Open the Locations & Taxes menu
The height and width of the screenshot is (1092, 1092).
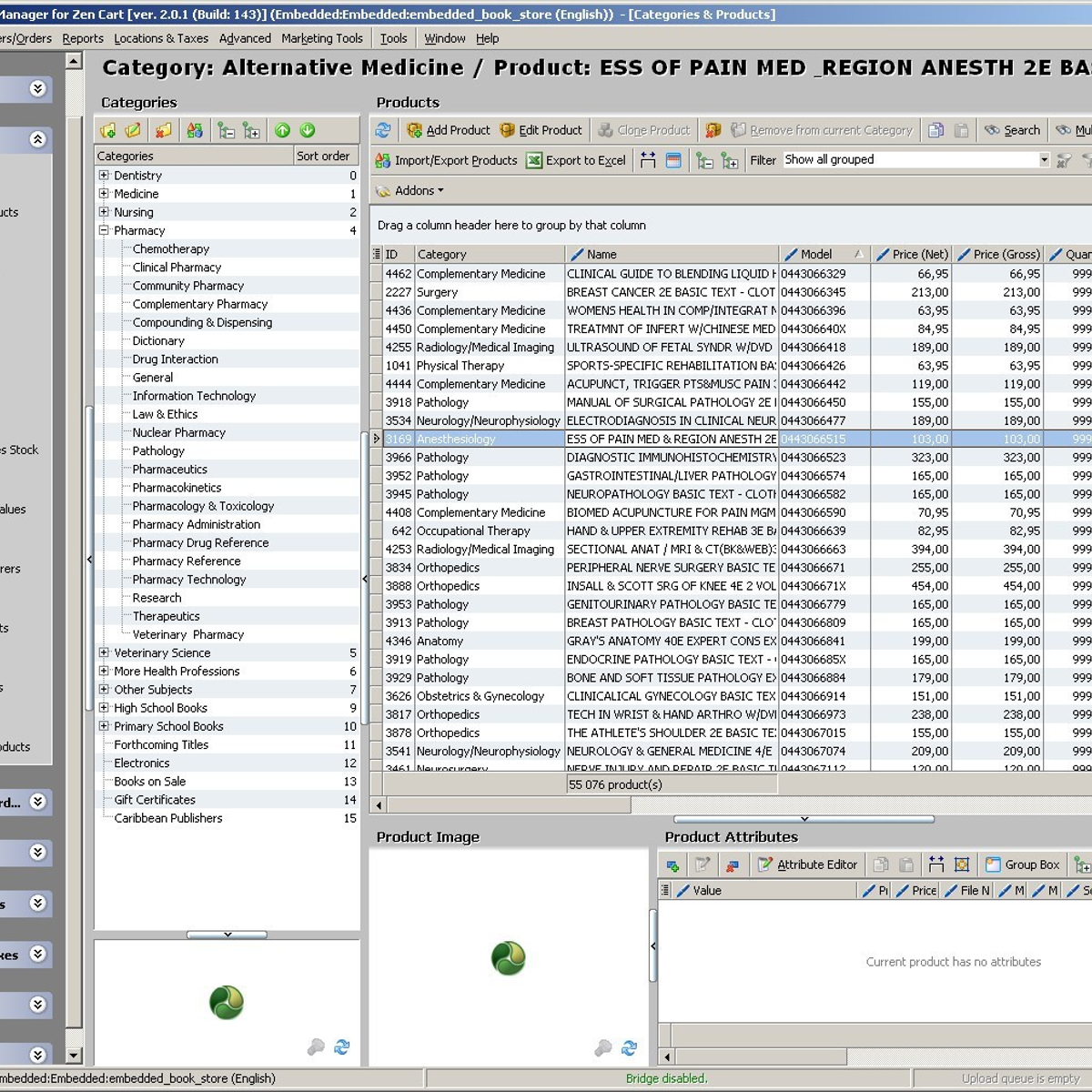pyautogui.click(x=161, y=38)
